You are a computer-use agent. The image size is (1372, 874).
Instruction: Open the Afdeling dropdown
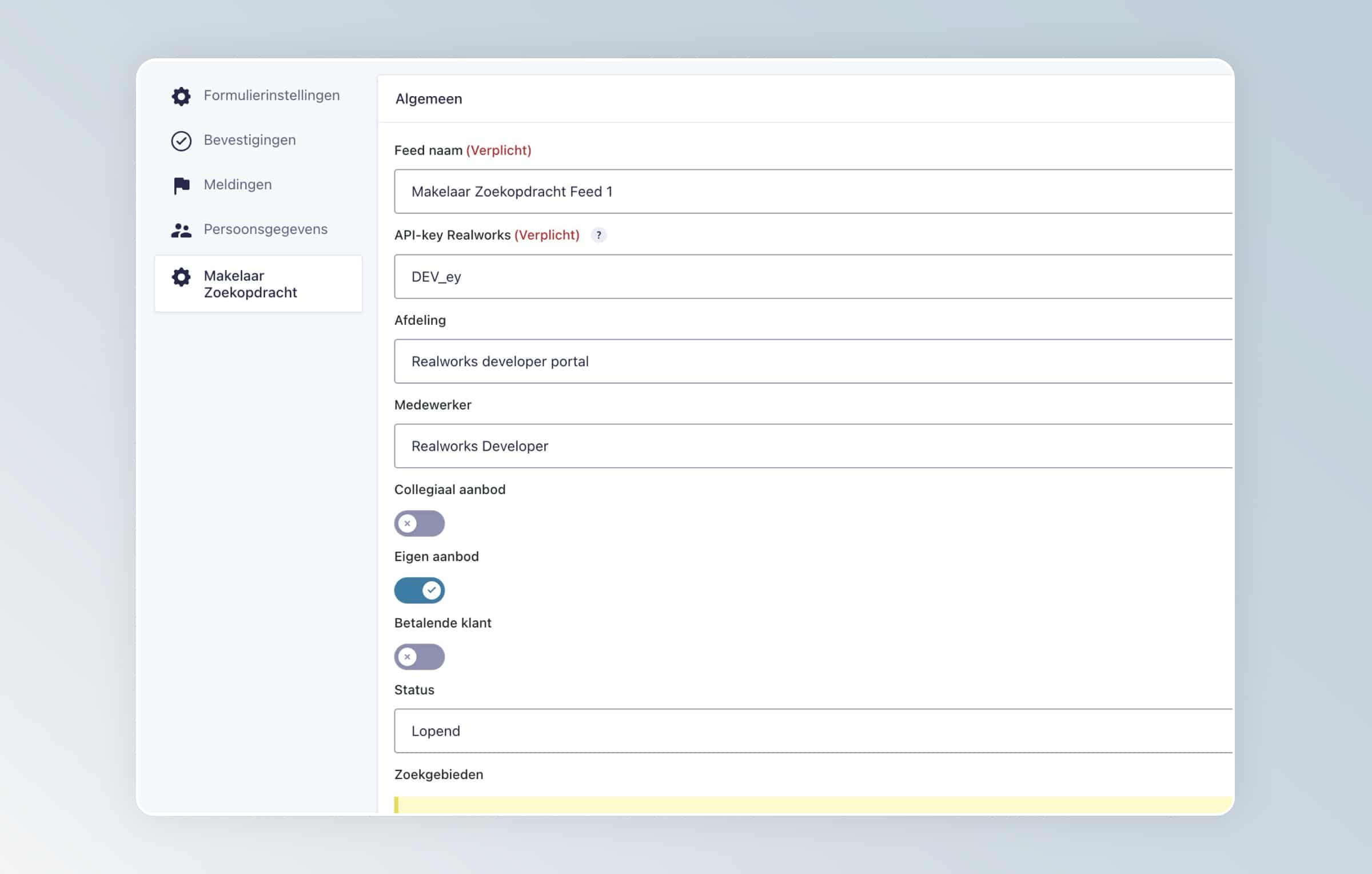[x=812, y=361]
